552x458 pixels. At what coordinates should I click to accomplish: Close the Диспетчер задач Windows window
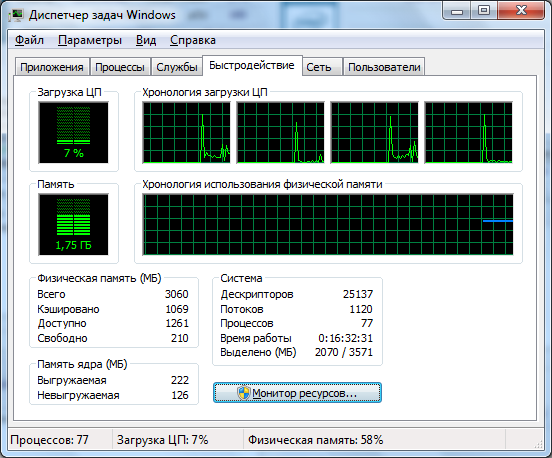click(521, 11)
